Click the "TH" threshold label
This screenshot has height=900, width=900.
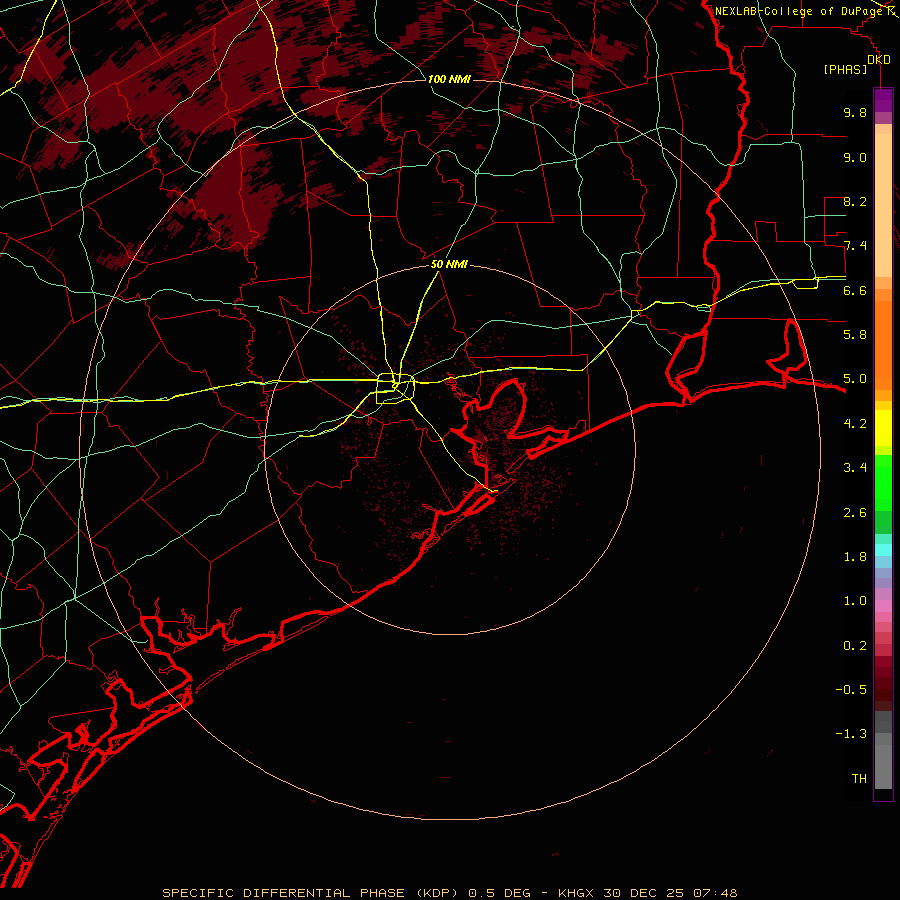pyautogui.click(x=859, y=779)
